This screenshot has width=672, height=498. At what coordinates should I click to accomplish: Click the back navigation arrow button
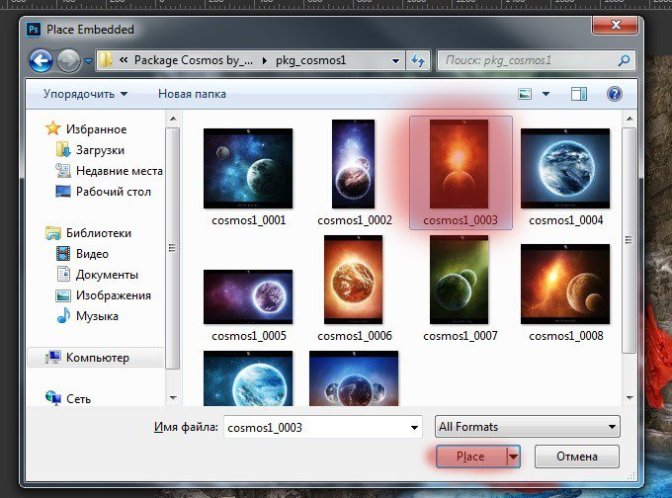[x=42, y=61]
